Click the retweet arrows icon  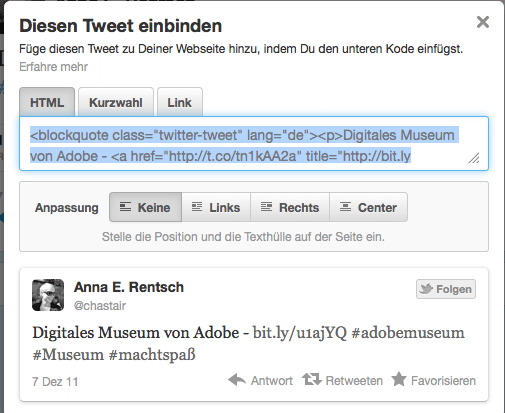pyautogui.click(x=312, y=379)
